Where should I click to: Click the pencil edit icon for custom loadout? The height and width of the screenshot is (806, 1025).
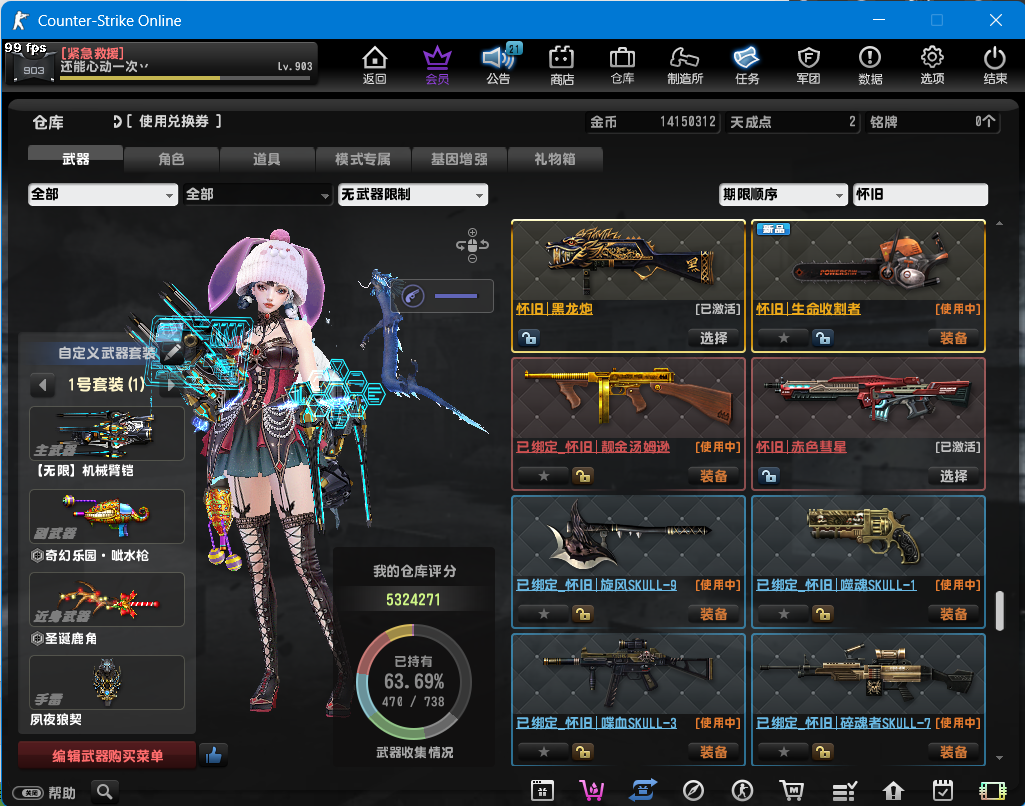coord(172,352)
